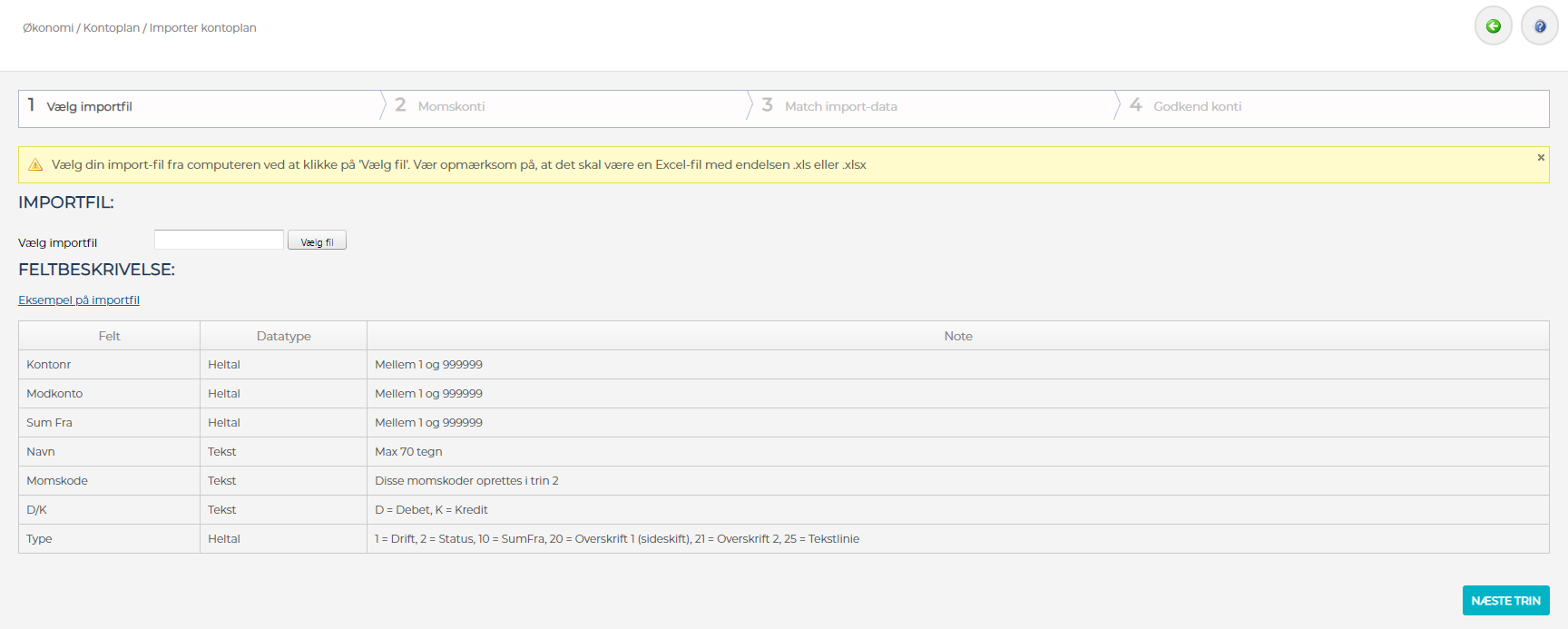Click the green back arrow icon

pyautogui.click(x=1493, y=26)
